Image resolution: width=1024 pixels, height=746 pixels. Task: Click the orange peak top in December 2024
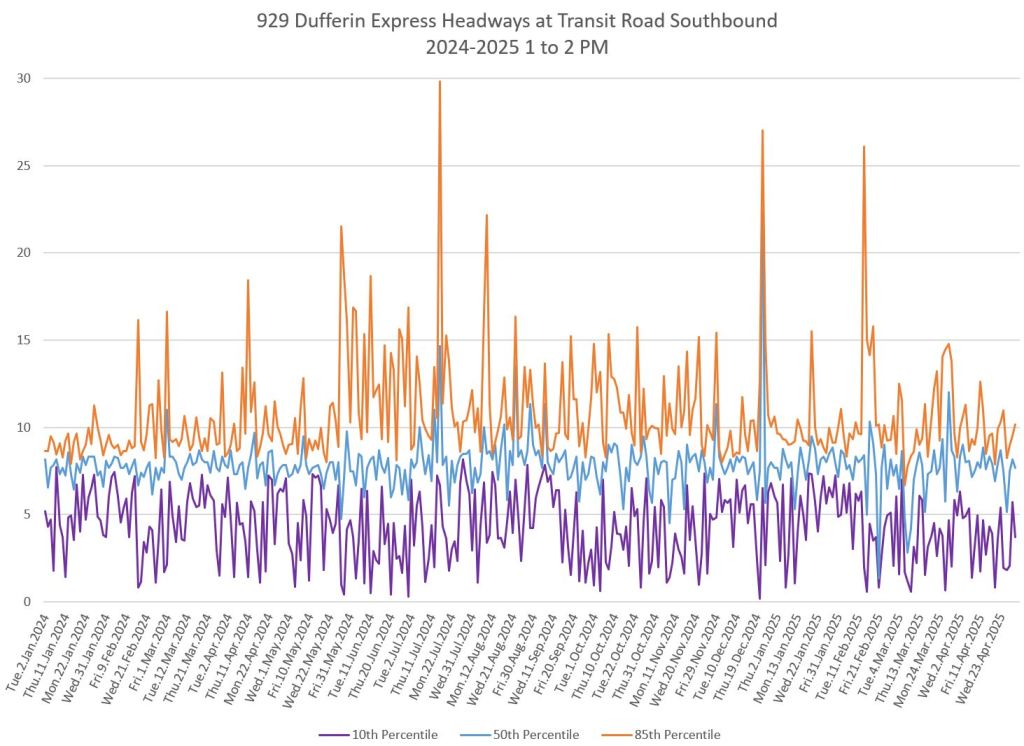click(762, 131)
